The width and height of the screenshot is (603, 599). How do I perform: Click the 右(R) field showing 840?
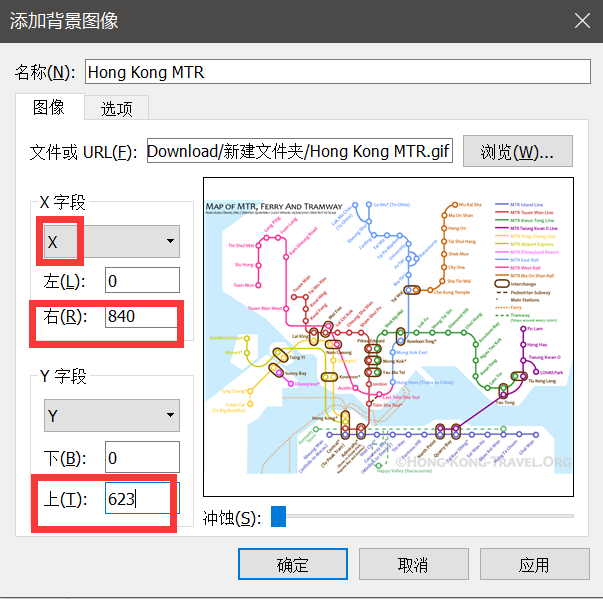(x=142, y=316)
